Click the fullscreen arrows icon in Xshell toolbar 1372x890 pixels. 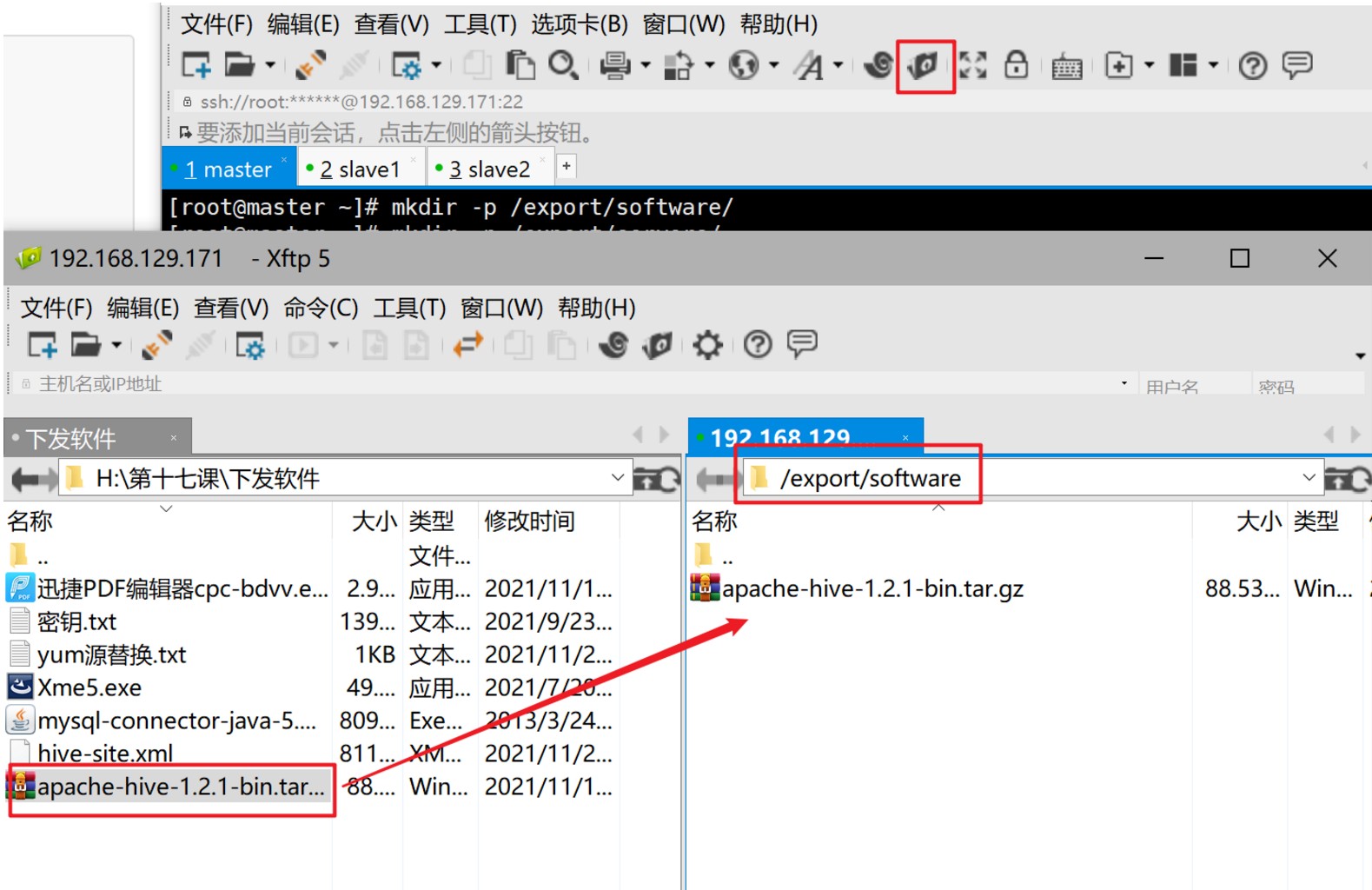point(972,65)
